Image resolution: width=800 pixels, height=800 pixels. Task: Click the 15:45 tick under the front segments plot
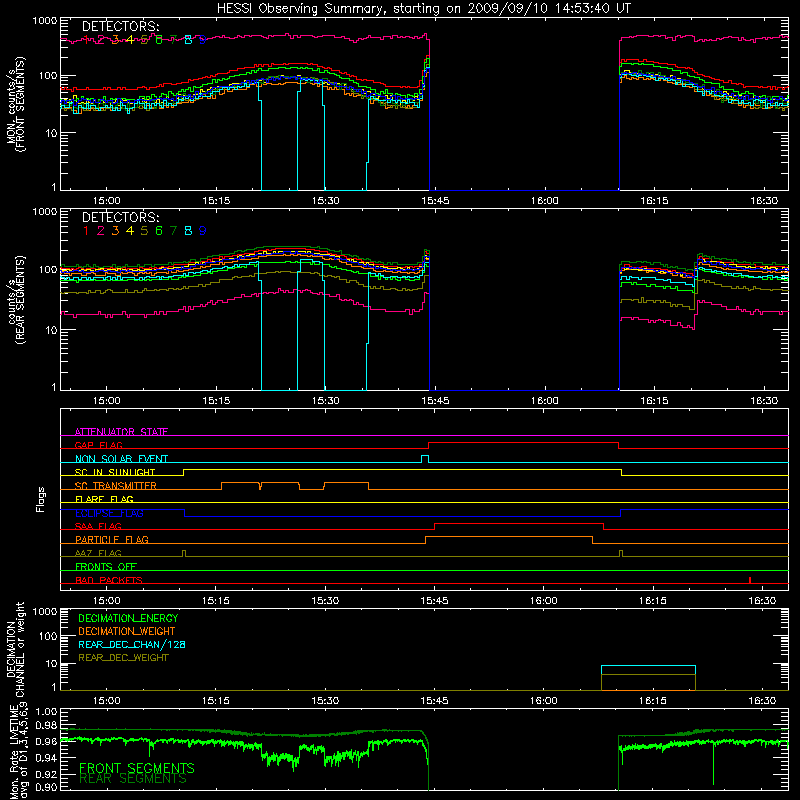(x=435, y=201)
